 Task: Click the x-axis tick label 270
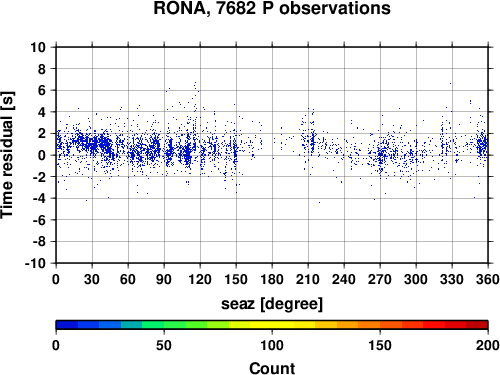tap(380, 279)
